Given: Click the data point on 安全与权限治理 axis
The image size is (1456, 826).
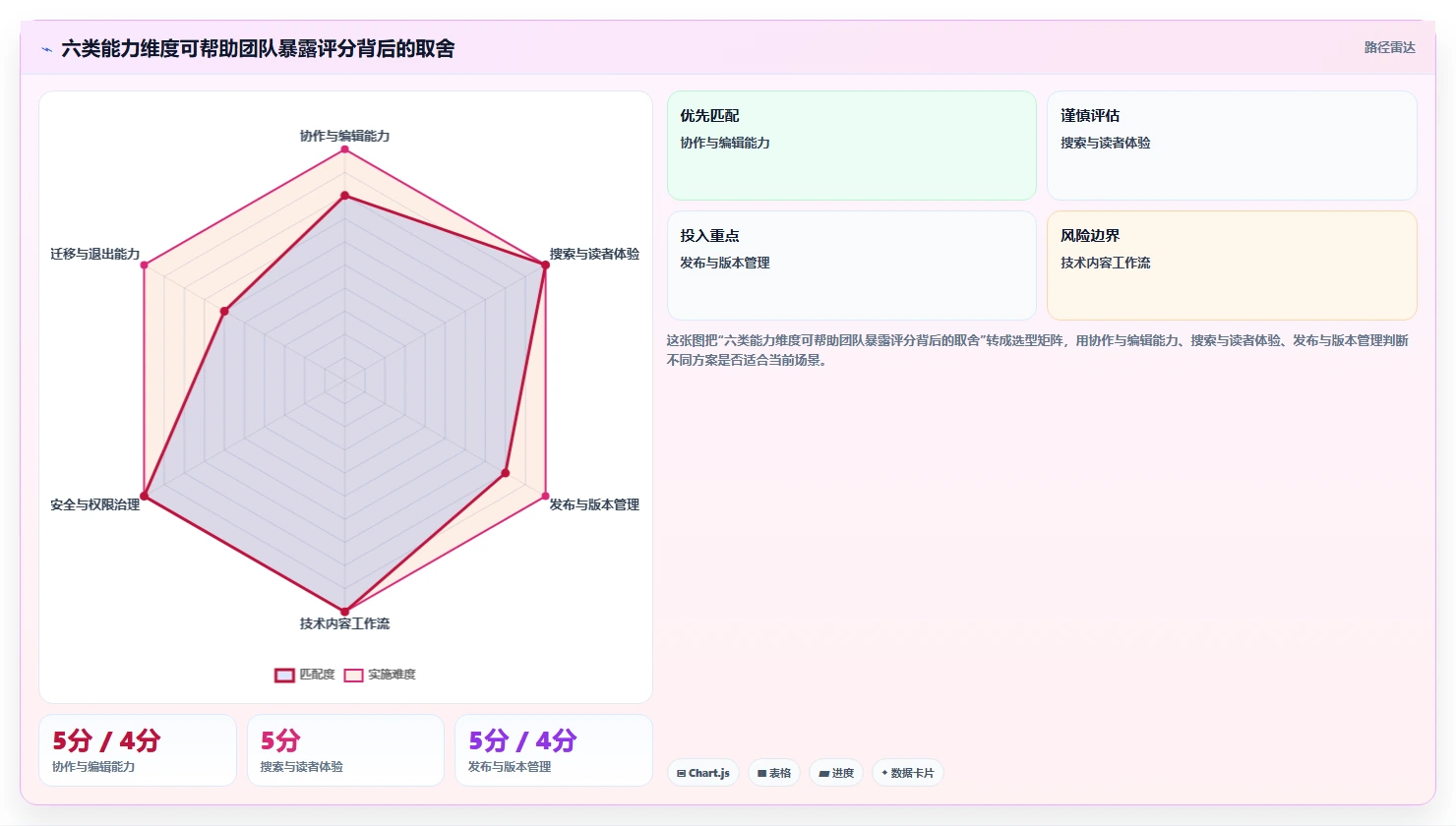Looking at the screenshot, I should [144, 496].
